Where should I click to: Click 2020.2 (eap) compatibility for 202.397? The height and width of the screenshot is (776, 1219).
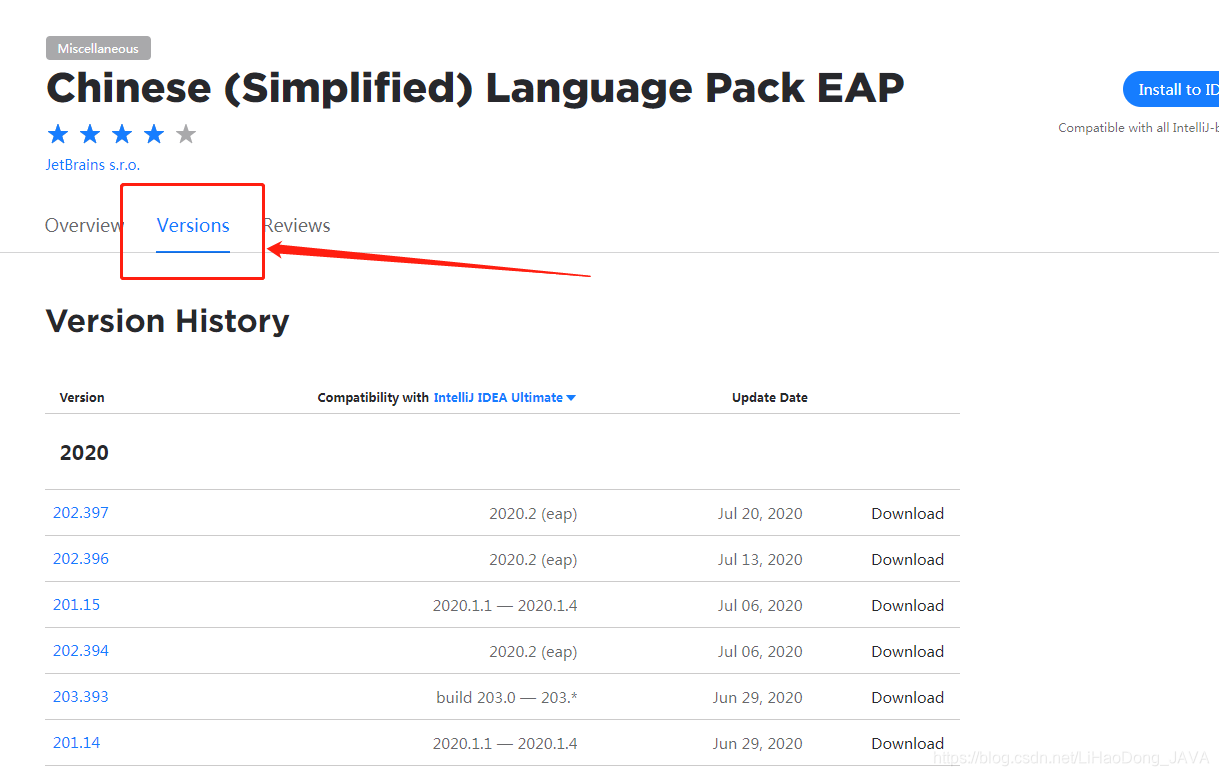(x=533, y=514)
